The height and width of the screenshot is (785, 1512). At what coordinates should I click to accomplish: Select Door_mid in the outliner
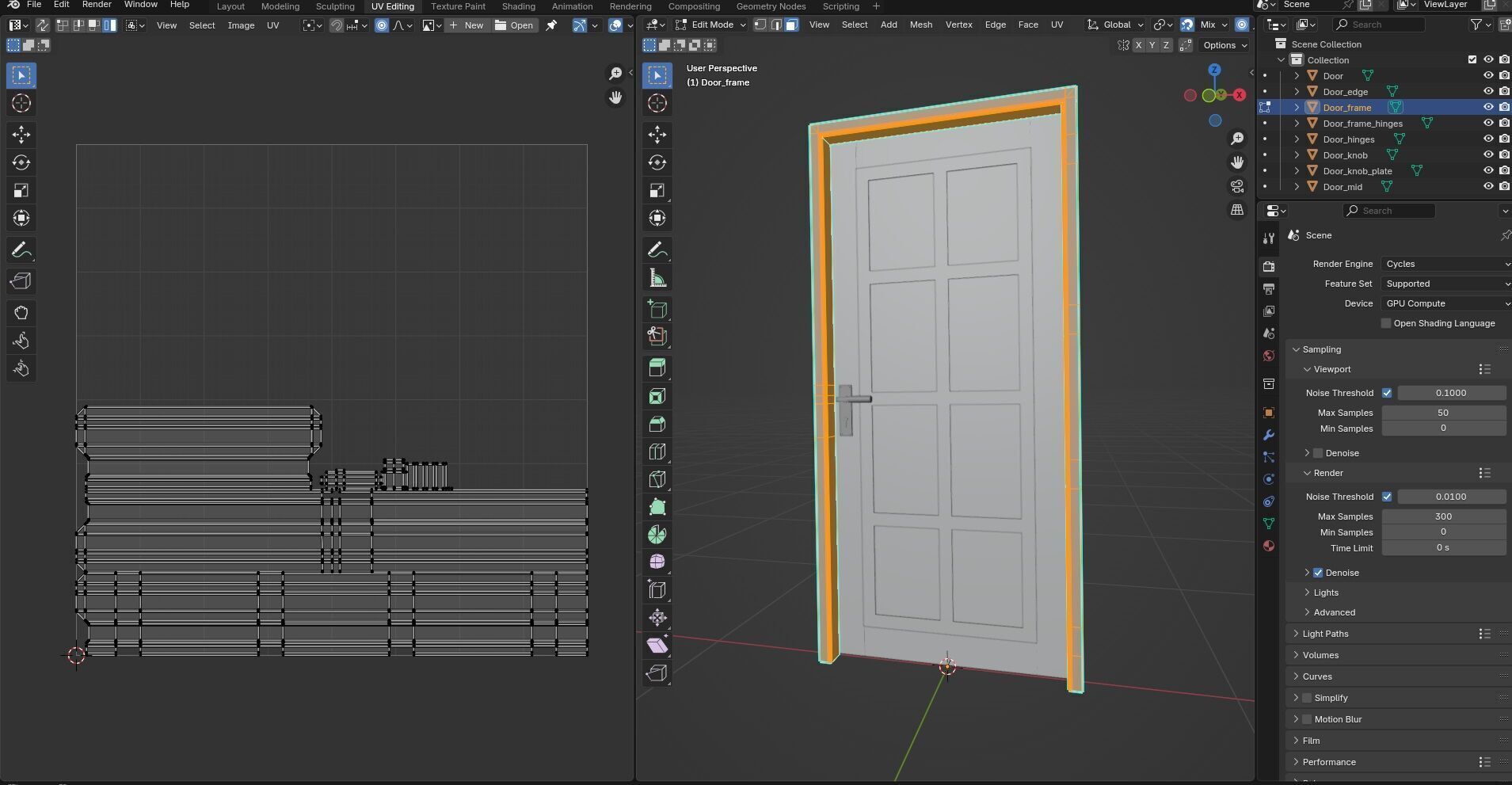(x=1343, y=187)
